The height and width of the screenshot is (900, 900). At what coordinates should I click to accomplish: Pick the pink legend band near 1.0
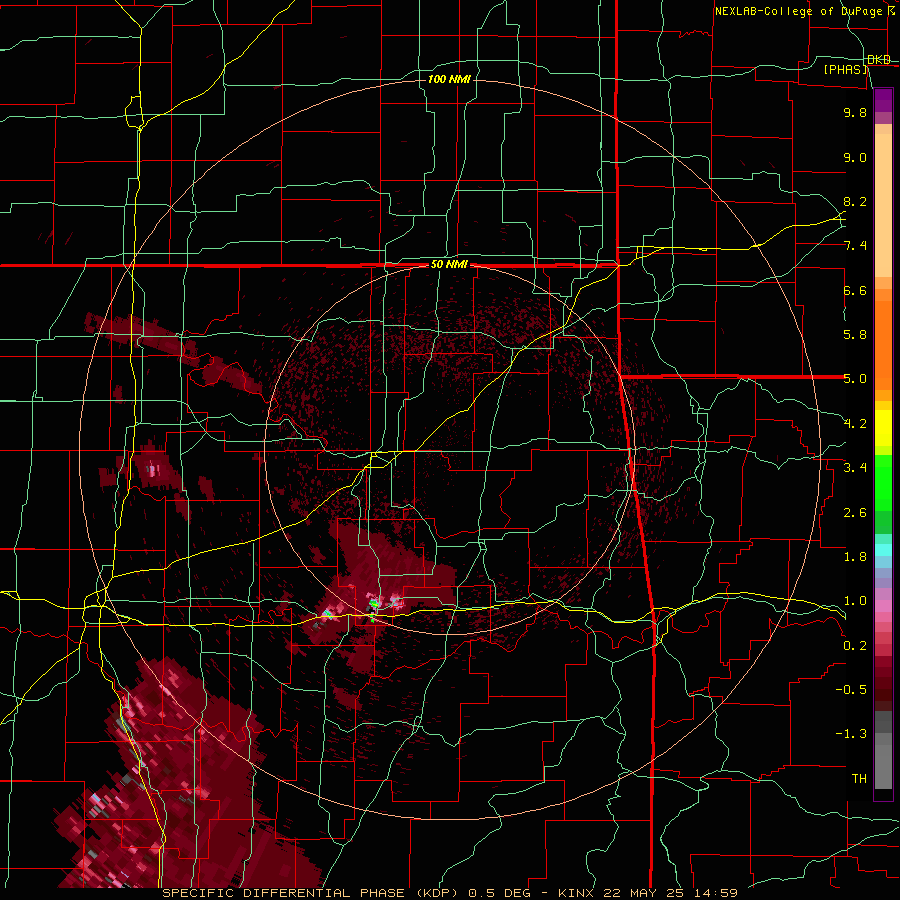(x=883, y=605)
